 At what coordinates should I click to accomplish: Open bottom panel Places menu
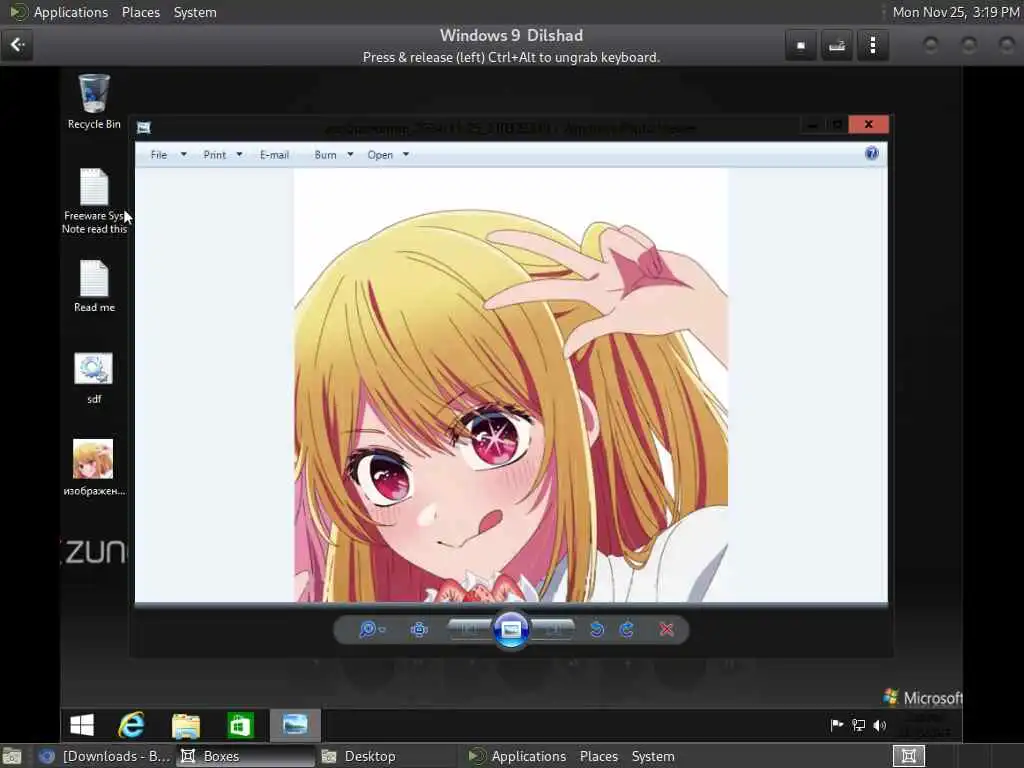pyautogui.click(x=598, y=756)
